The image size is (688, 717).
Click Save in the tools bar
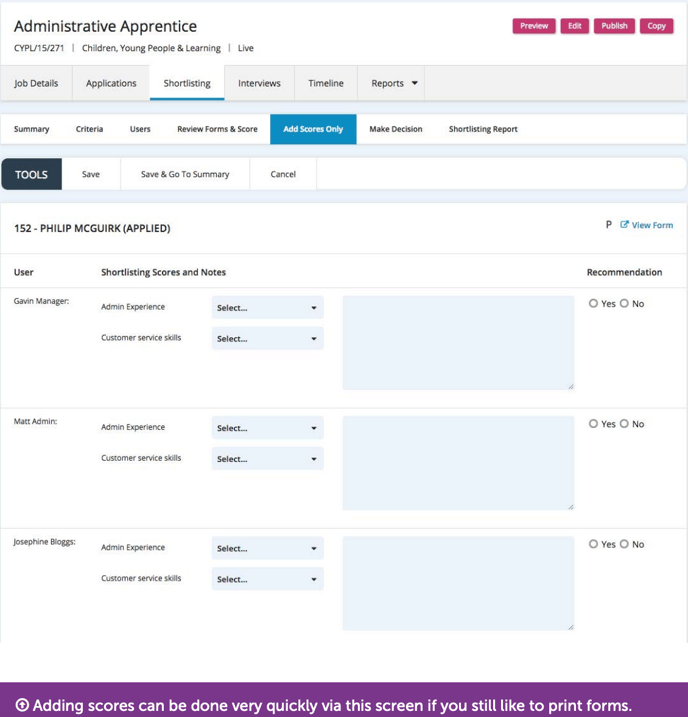91,174
